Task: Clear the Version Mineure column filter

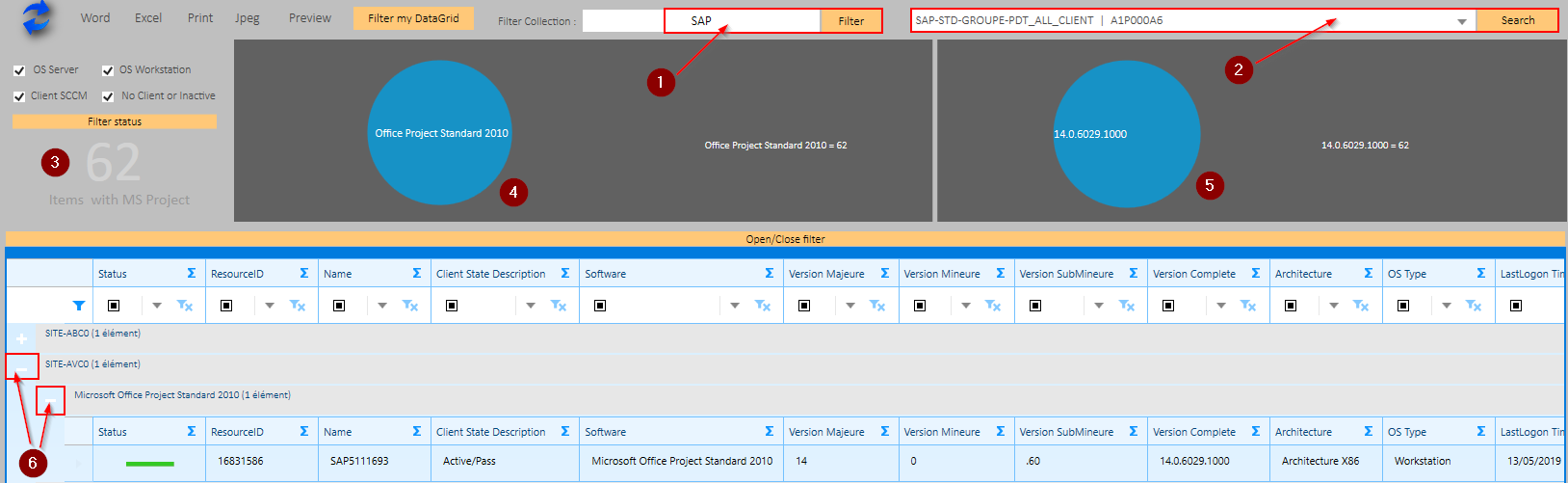Action: (993, 306)
